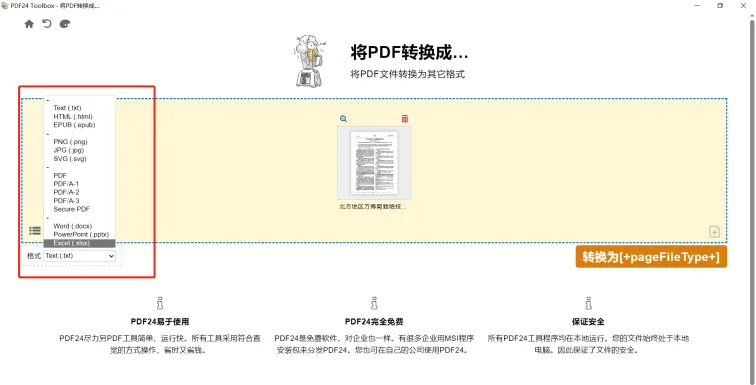This screenshot has height=385, width=756.
Task: Select Excel (.xlsx) from format list
Action: click(80, 243)
